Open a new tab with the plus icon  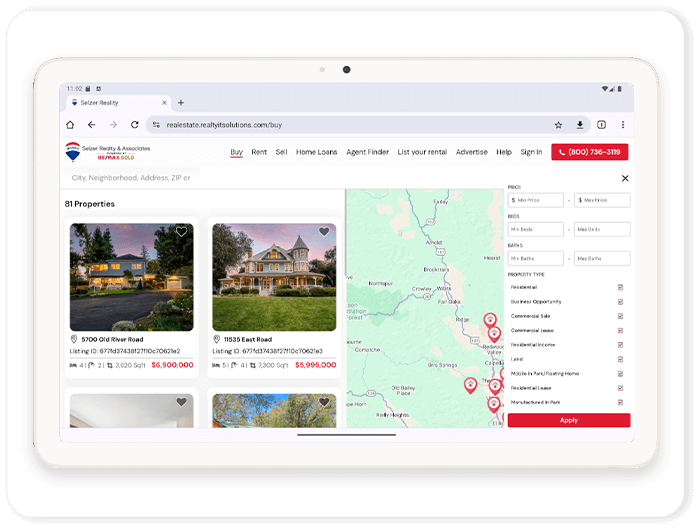point(181,103)
